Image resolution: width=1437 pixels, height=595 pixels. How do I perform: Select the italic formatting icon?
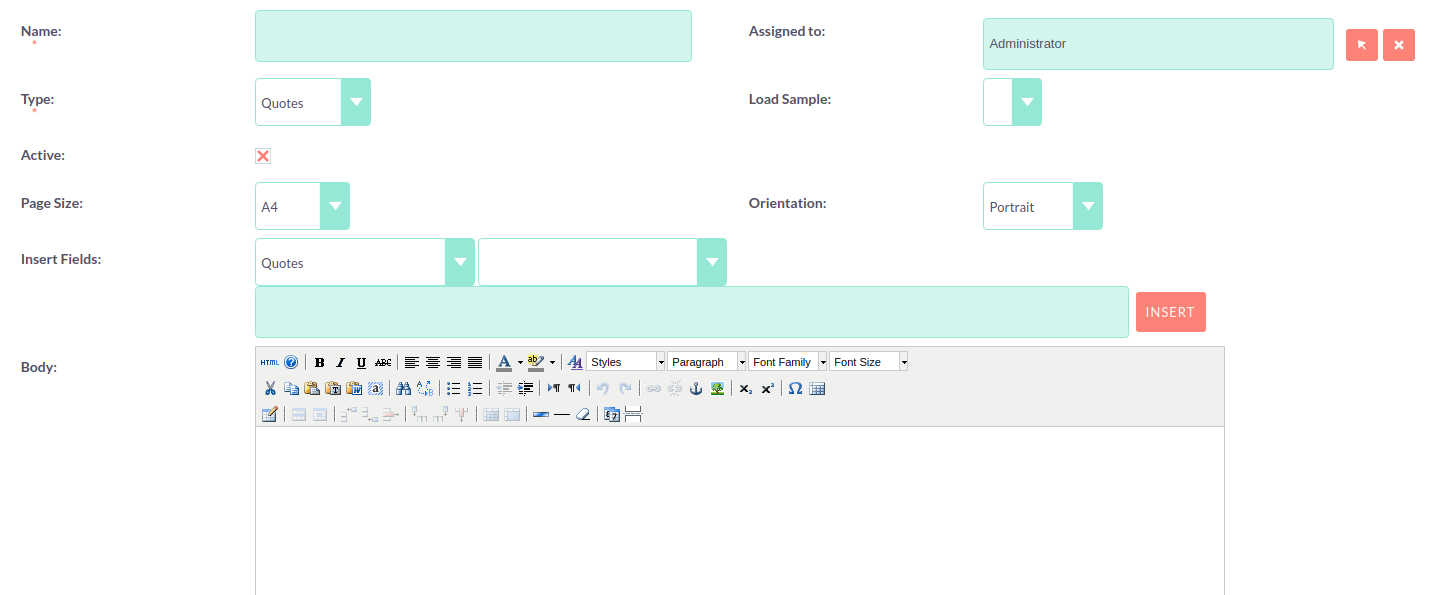tap(339, 362)
